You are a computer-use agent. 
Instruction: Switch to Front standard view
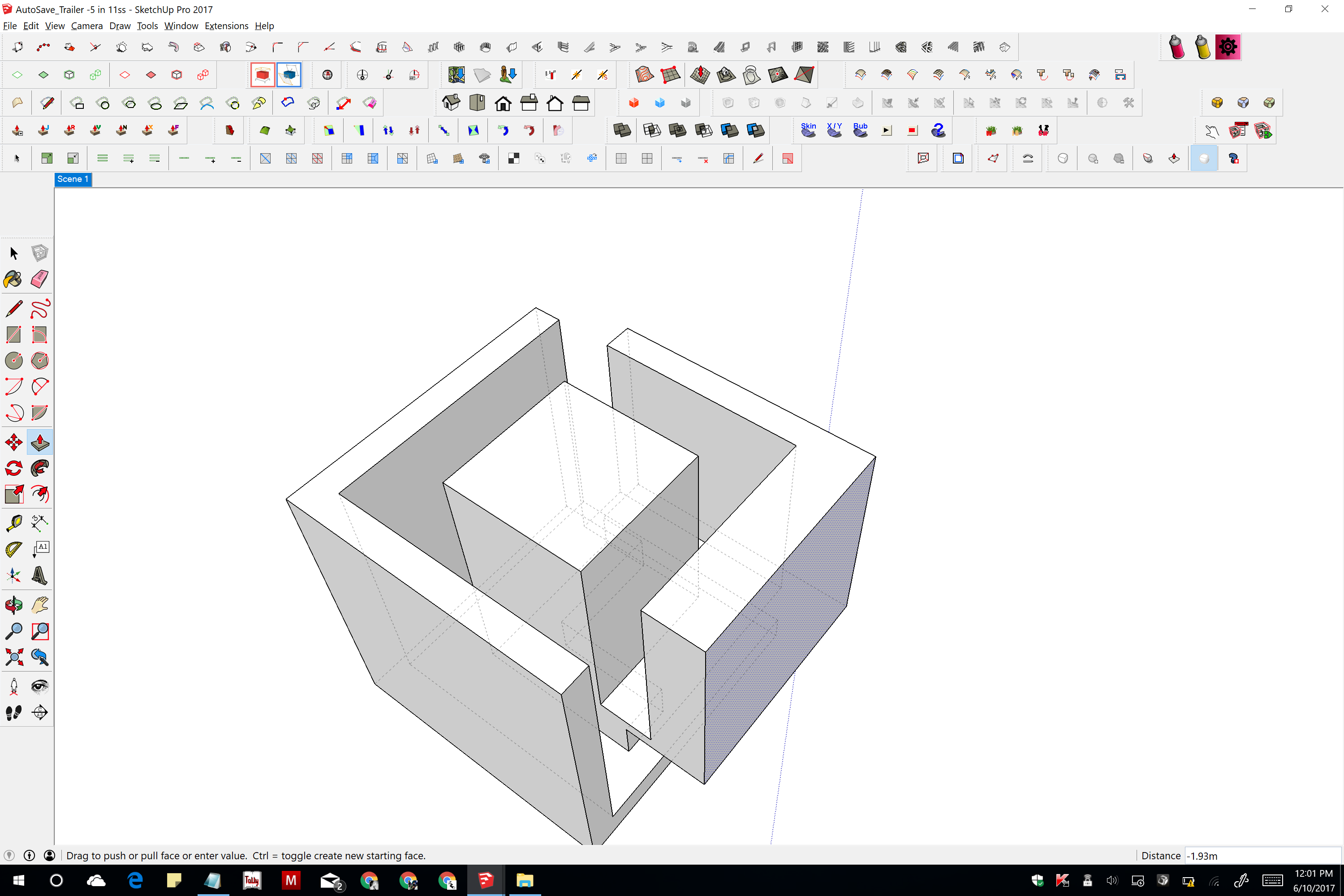(503, 103)
